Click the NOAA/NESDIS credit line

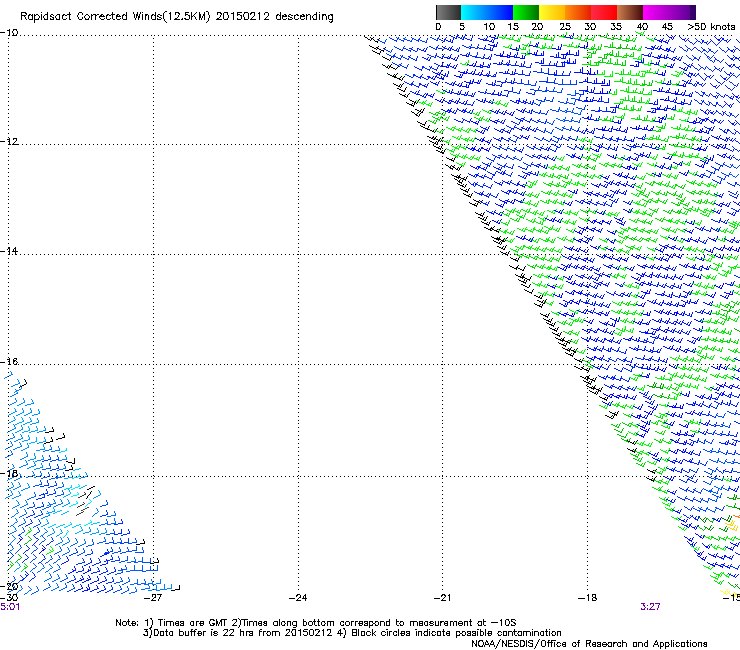click(589, 644)
